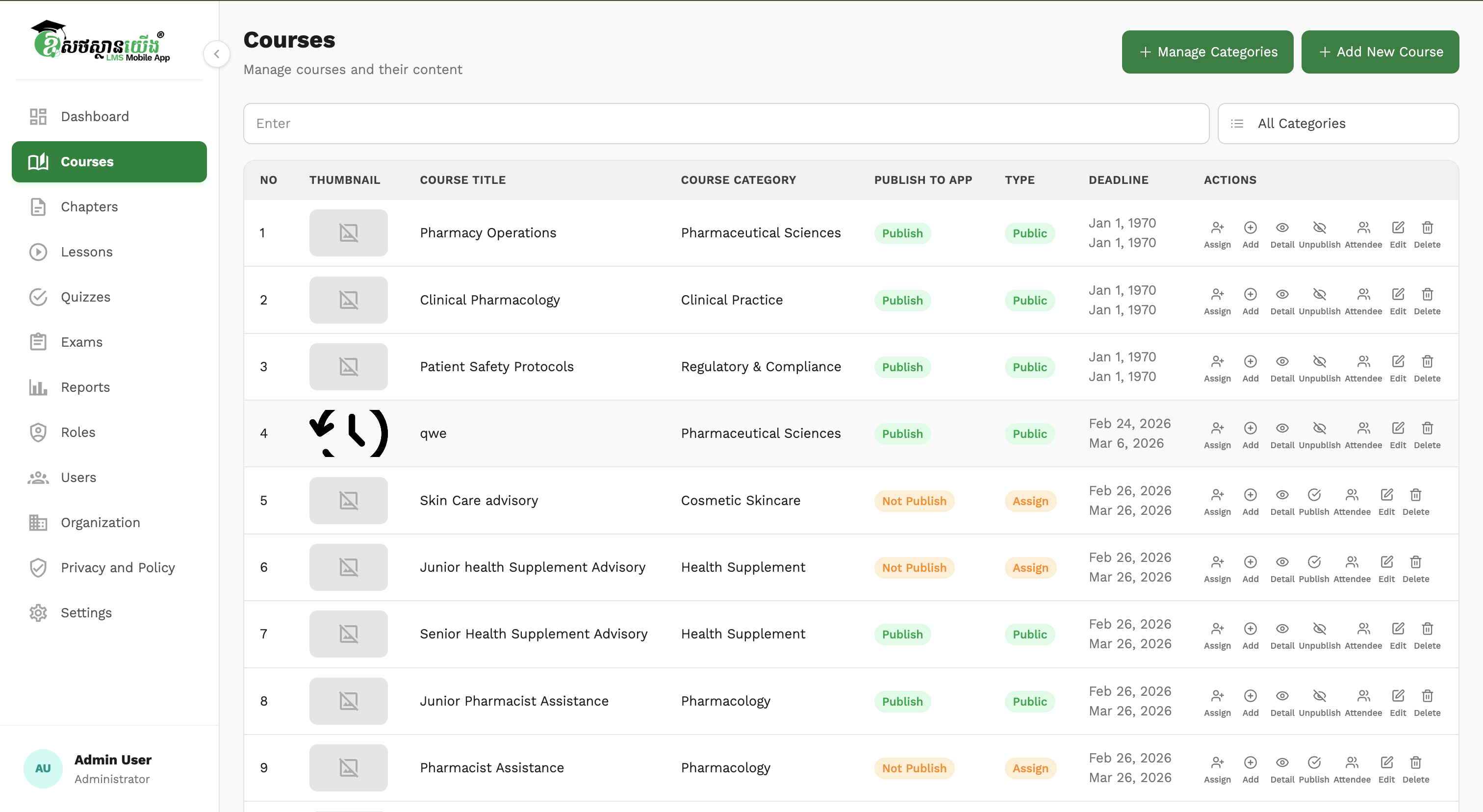Unpublish Senior Health Supplement Advisory

(1320, 629)
